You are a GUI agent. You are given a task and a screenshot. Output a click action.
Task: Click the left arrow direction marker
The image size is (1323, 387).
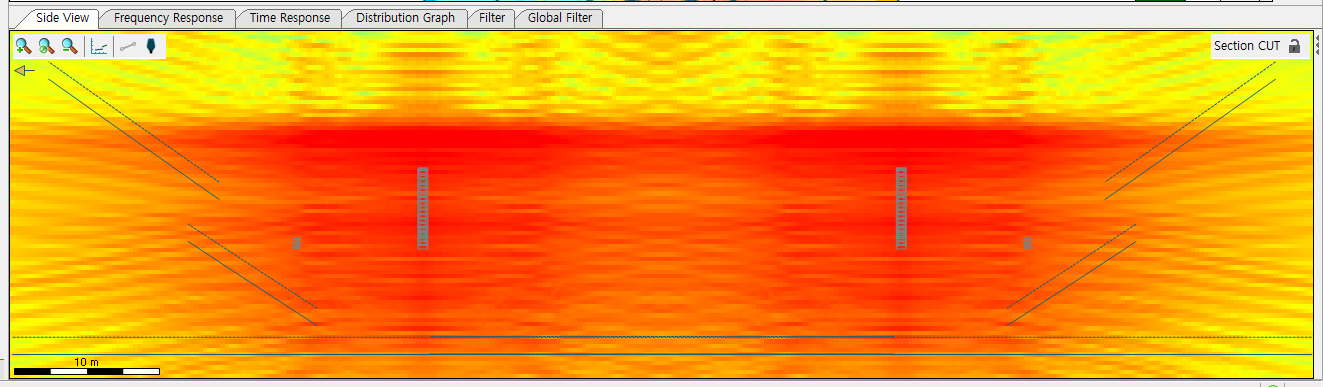(24, 71)
